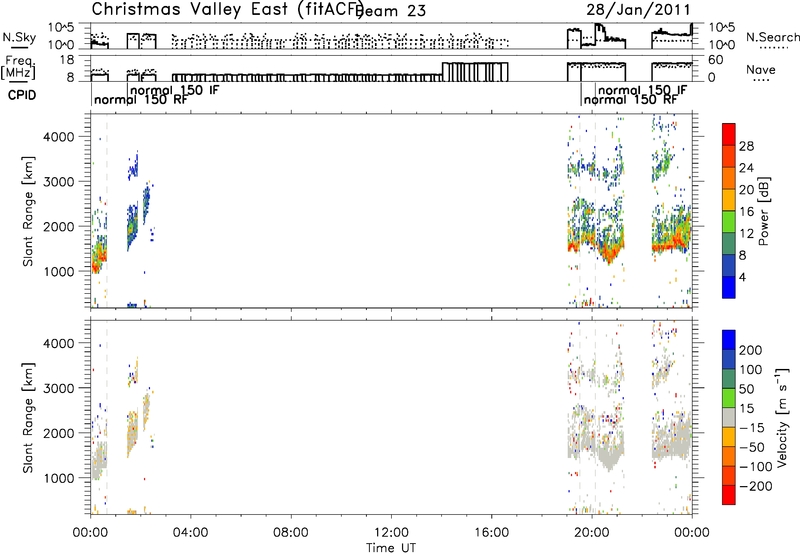The height and width of the screenshot is (554, 800).
Task: Click the '28' power colorbar value
Action: [x=746, y=146]
